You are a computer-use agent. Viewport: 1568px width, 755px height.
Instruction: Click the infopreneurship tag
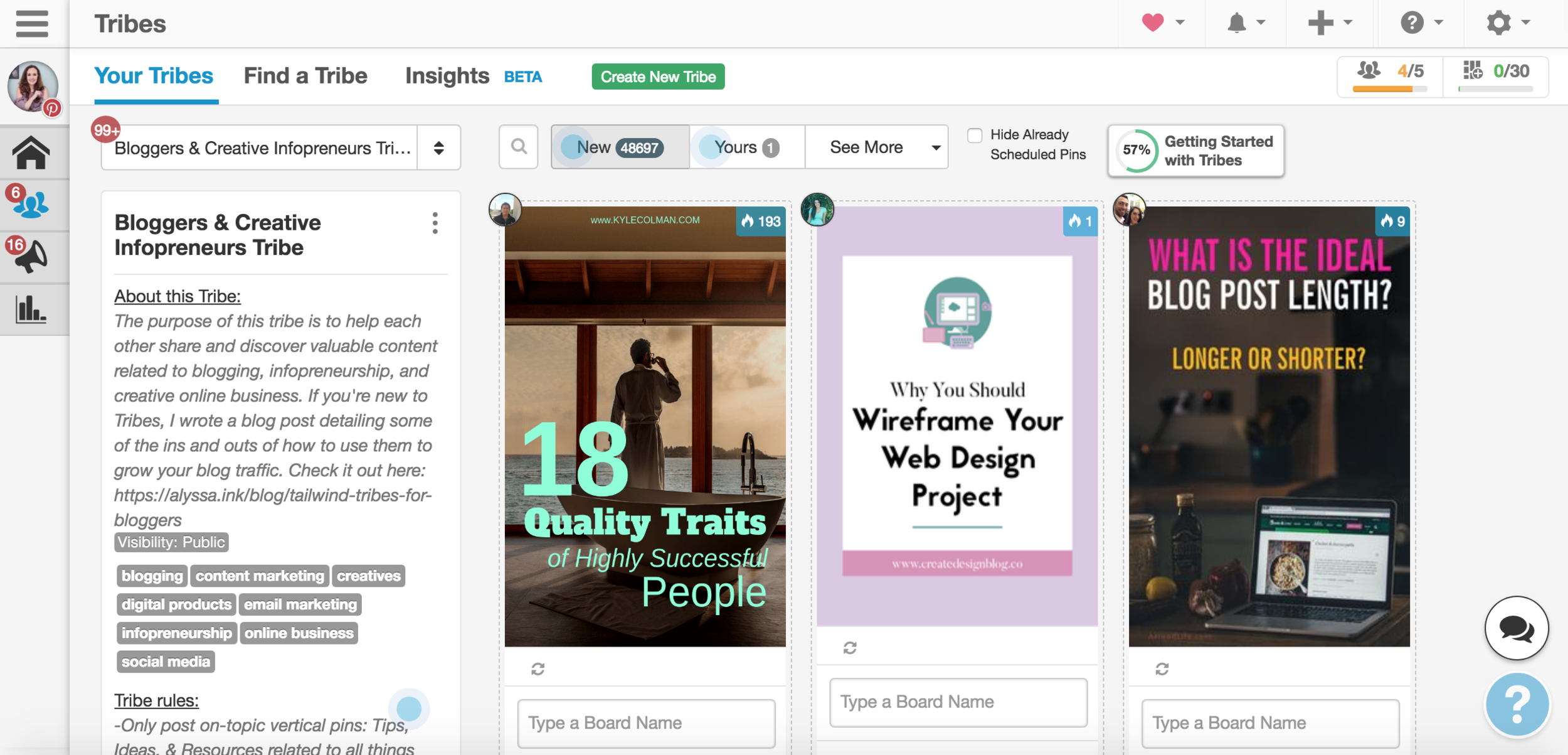(176, 633)
